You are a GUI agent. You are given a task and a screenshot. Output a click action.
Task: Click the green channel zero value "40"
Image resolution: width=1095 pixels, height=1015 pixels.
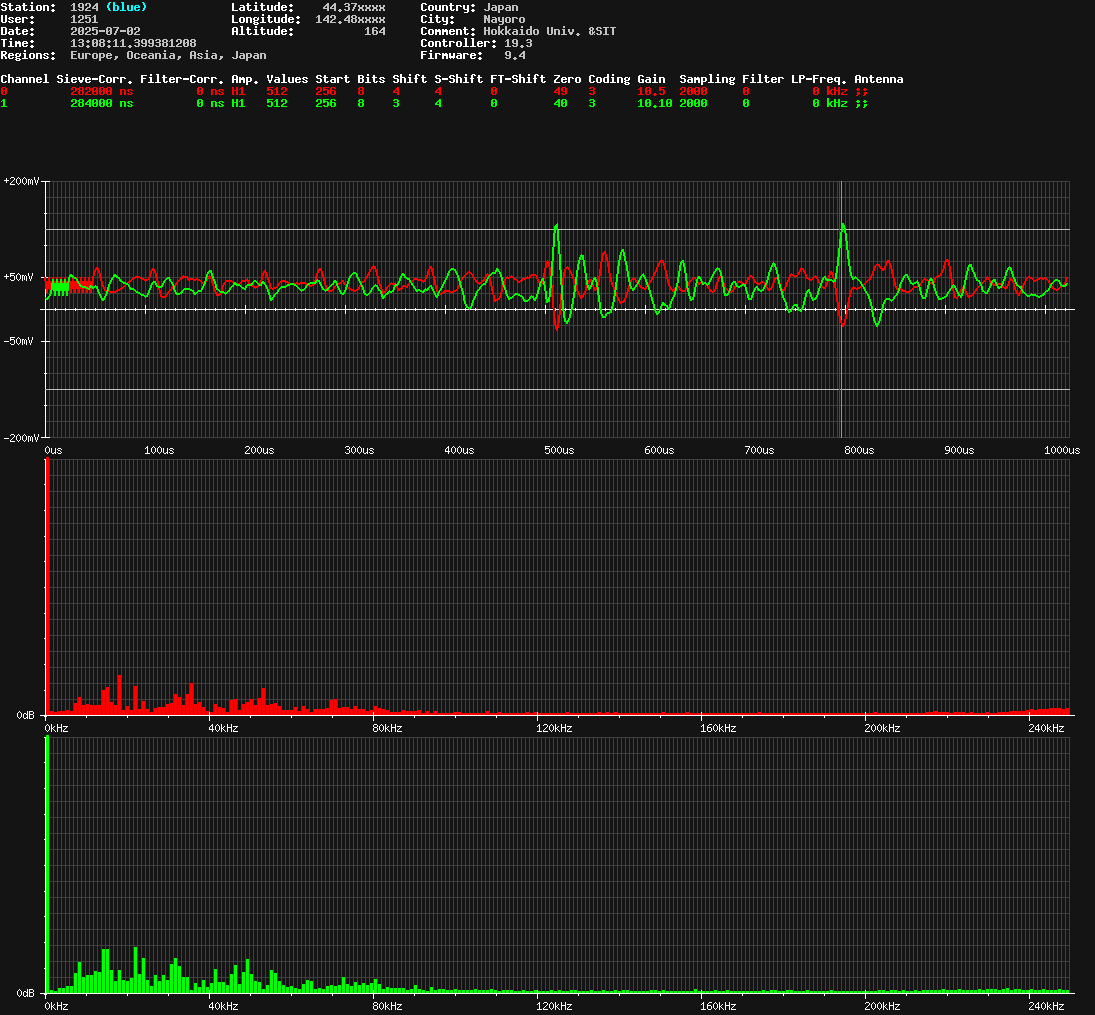[x=559, y=103]
